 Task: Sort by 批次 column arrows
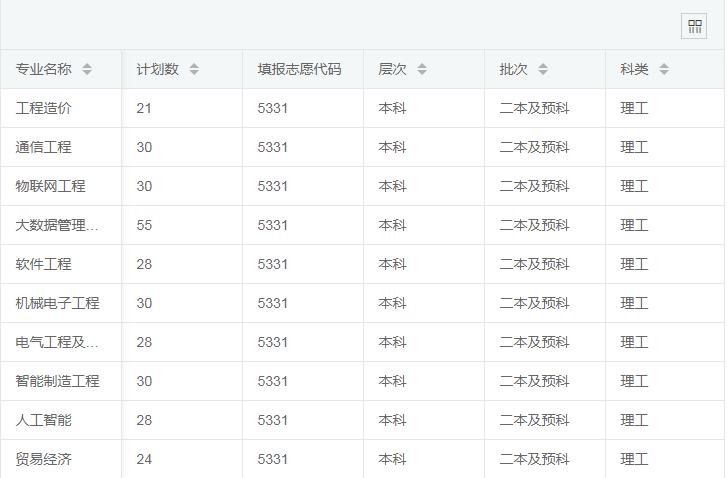(542, 69)
